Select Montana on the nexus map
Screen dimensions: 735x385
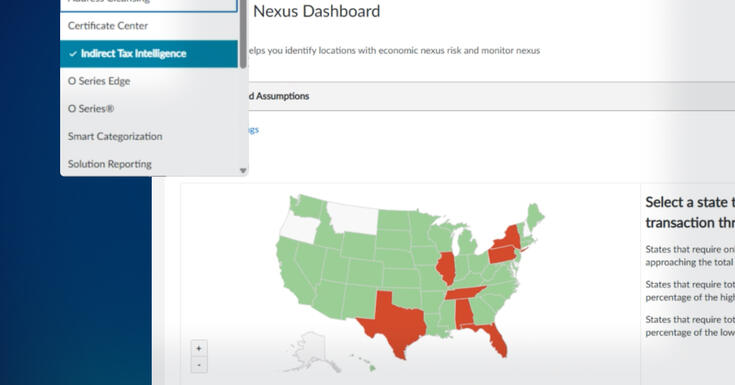point(354,219)
